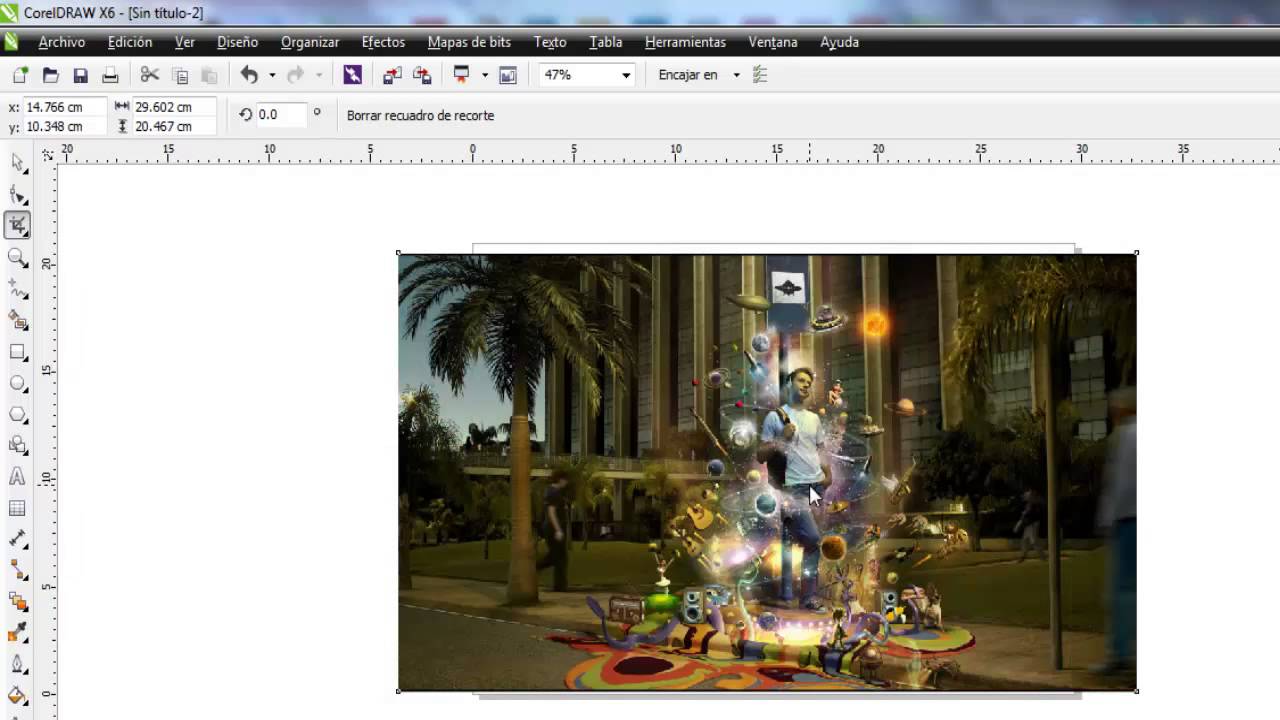Select the Shape edit tool
Screen dimensions: 1280x720
pos(17,194)
